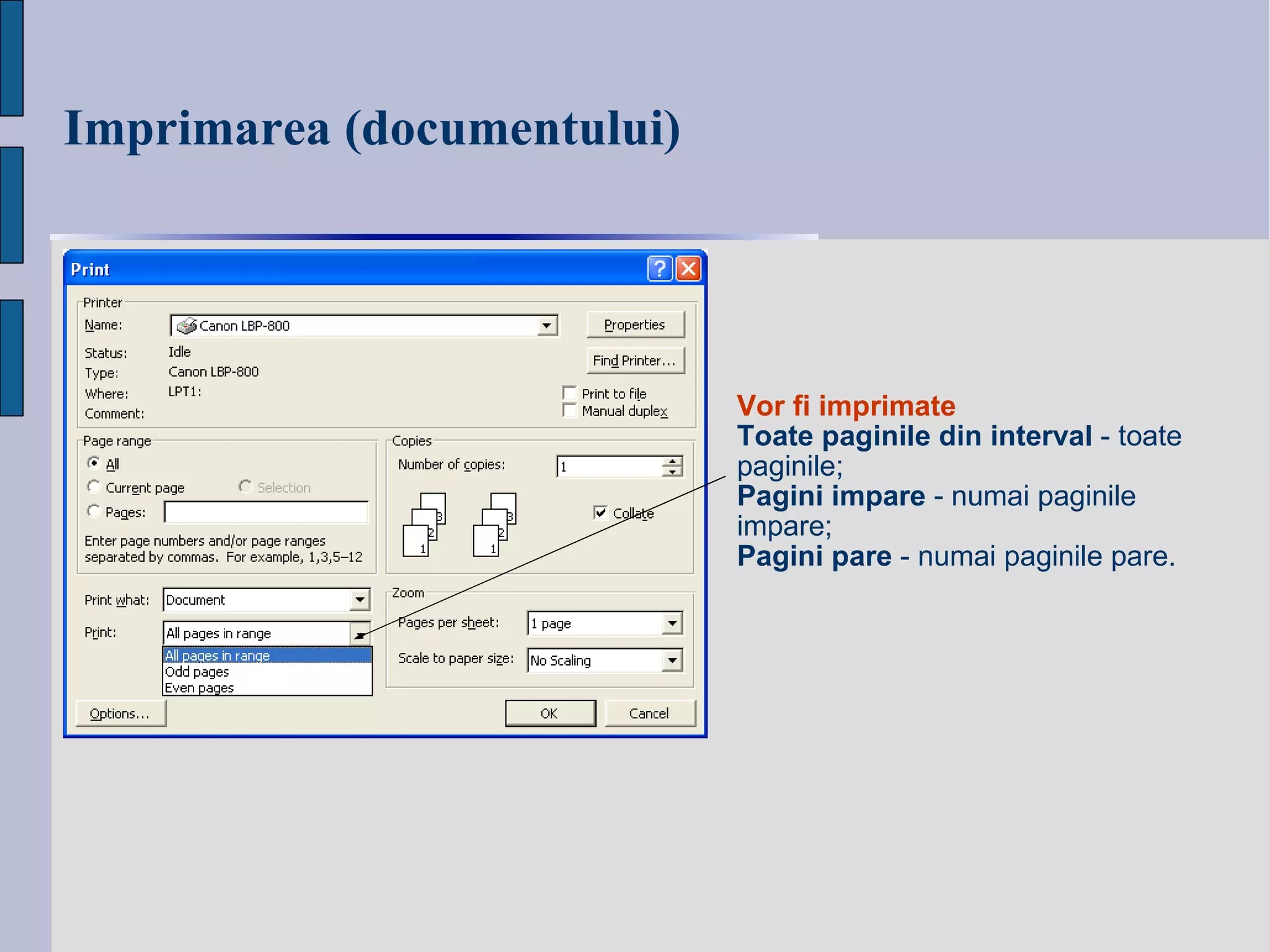Click the Properties button
1270x952 pixels.
635,324
